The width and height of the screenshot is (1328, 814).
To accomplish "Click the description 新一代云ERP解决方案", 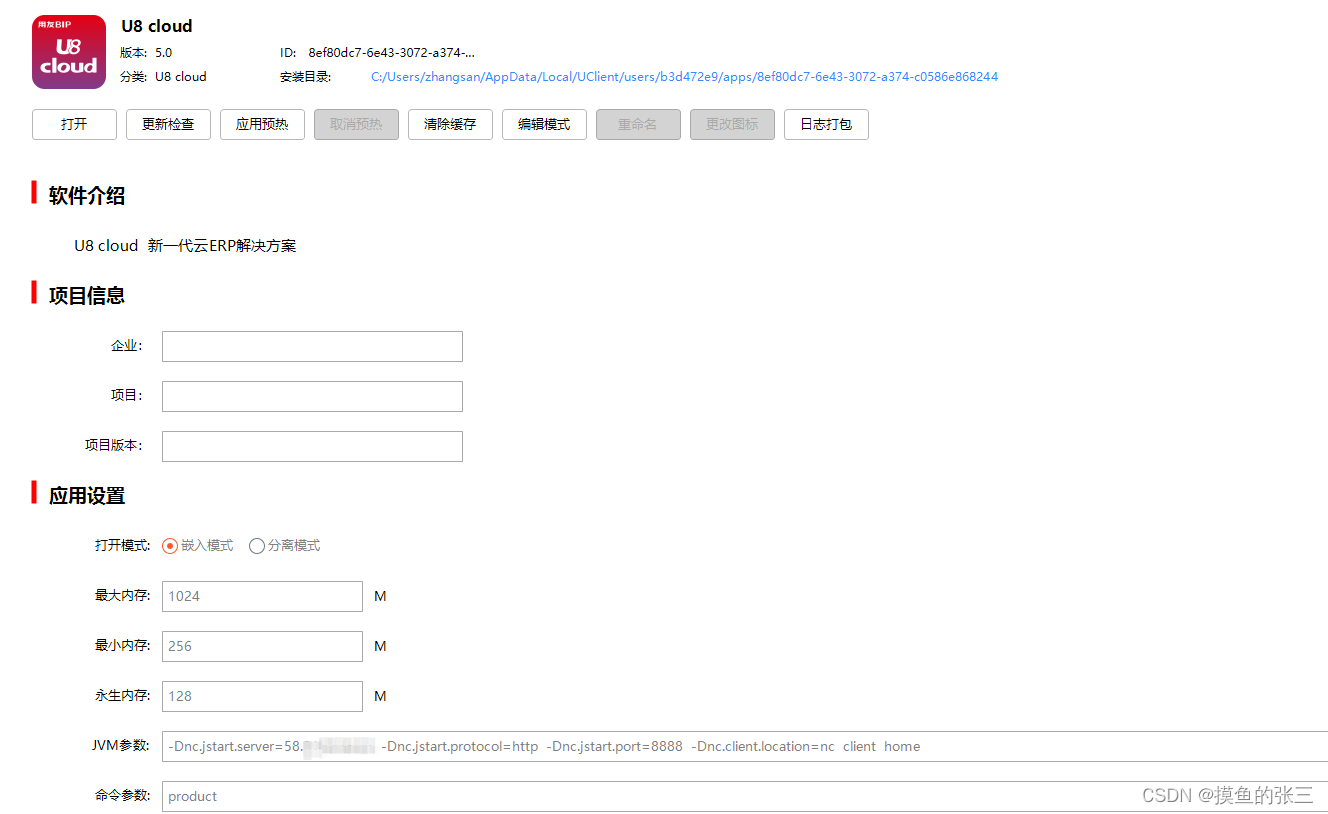I will pyautogui.click(x=222, y=246).
